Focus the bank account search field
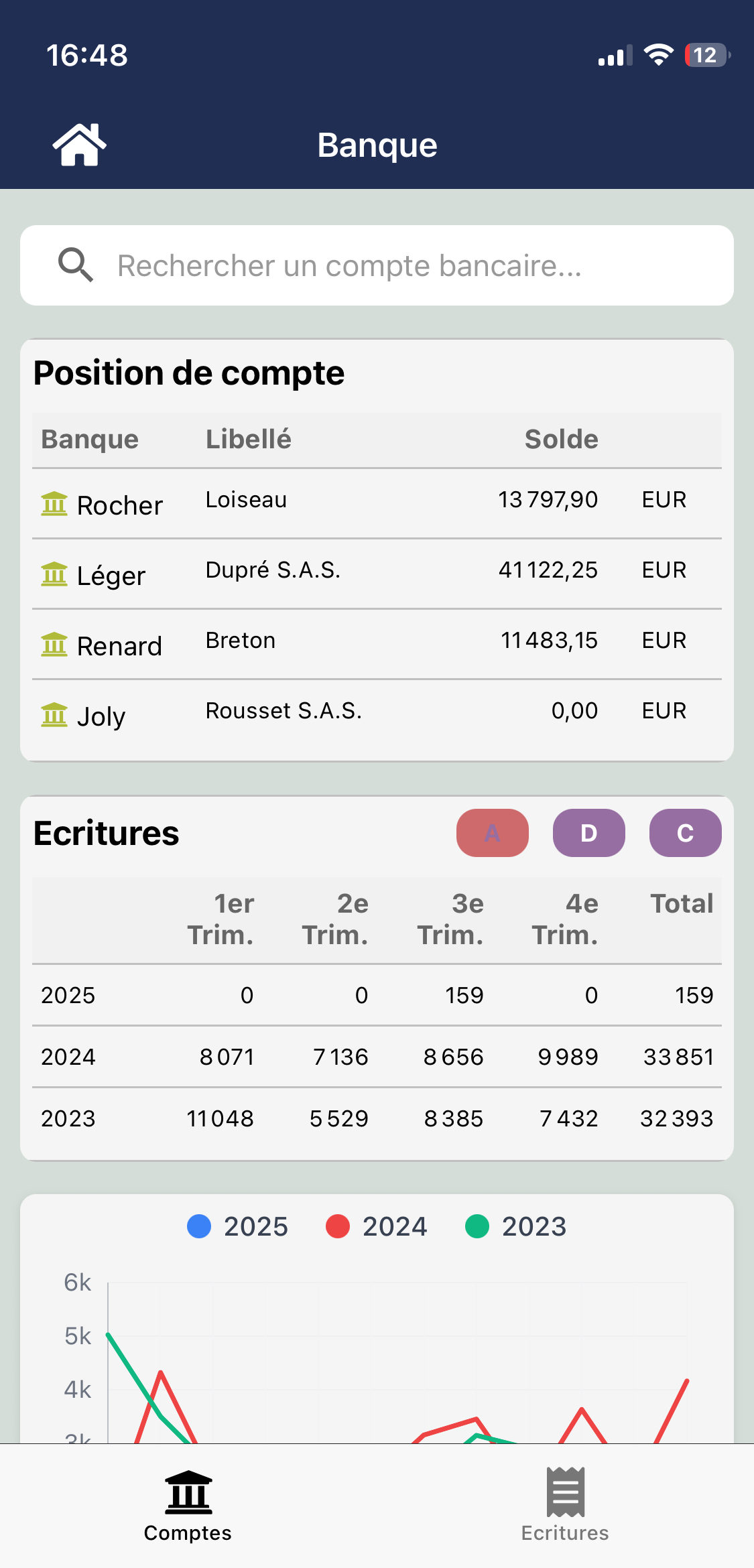Screen dimensions: 754x1568 (x=402, y=265)
